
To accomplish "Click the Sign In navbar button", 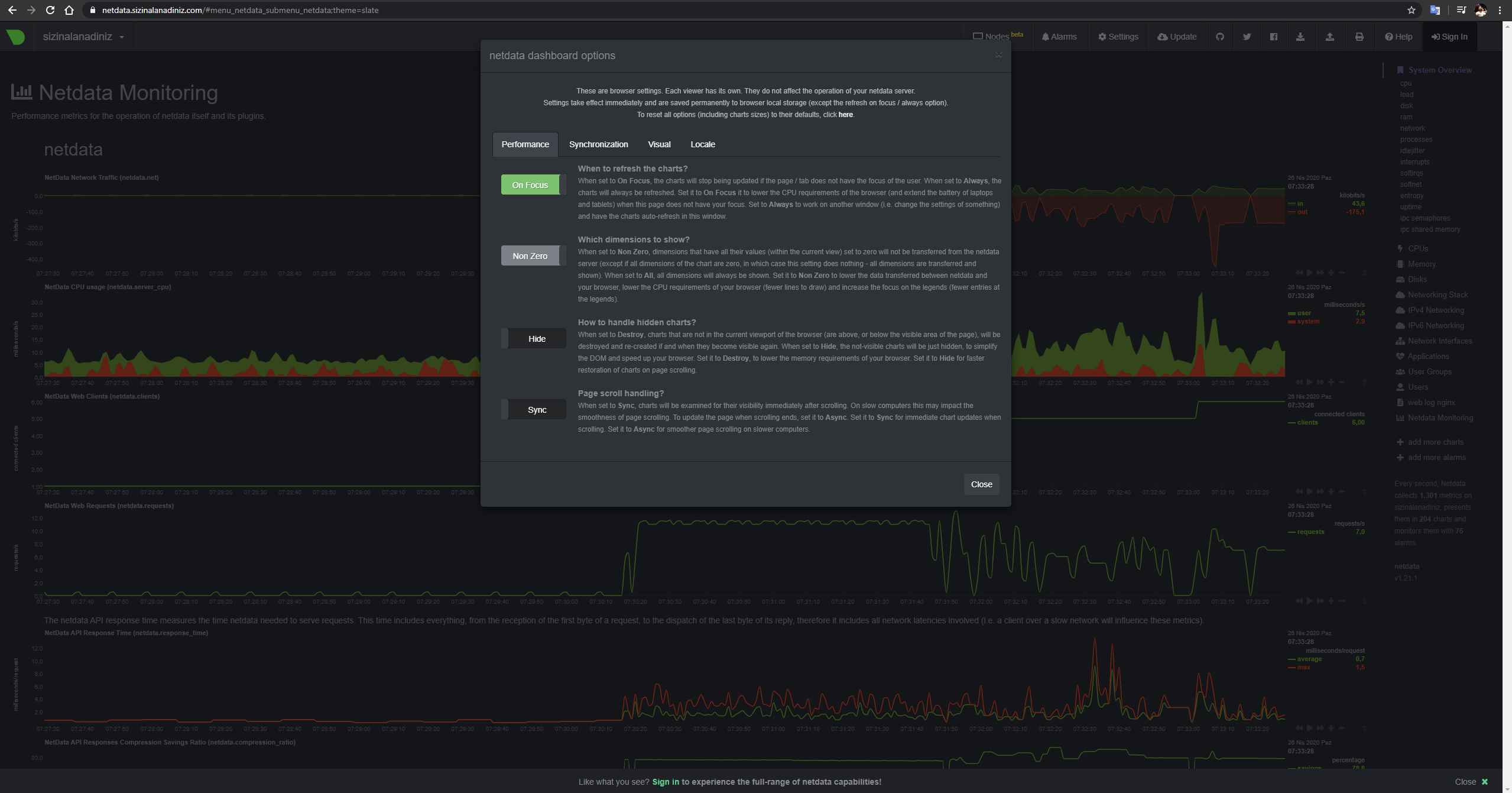I will [x=1449, y=37].
